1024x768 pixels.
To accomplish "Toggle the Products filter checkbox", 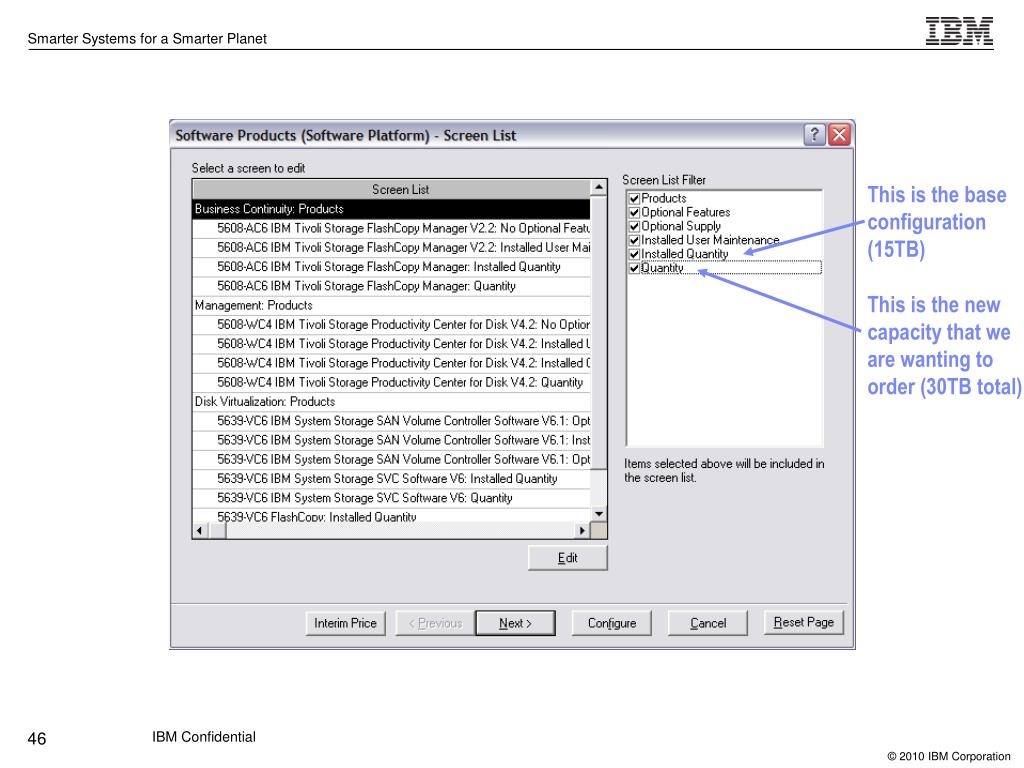I will 633,199.
